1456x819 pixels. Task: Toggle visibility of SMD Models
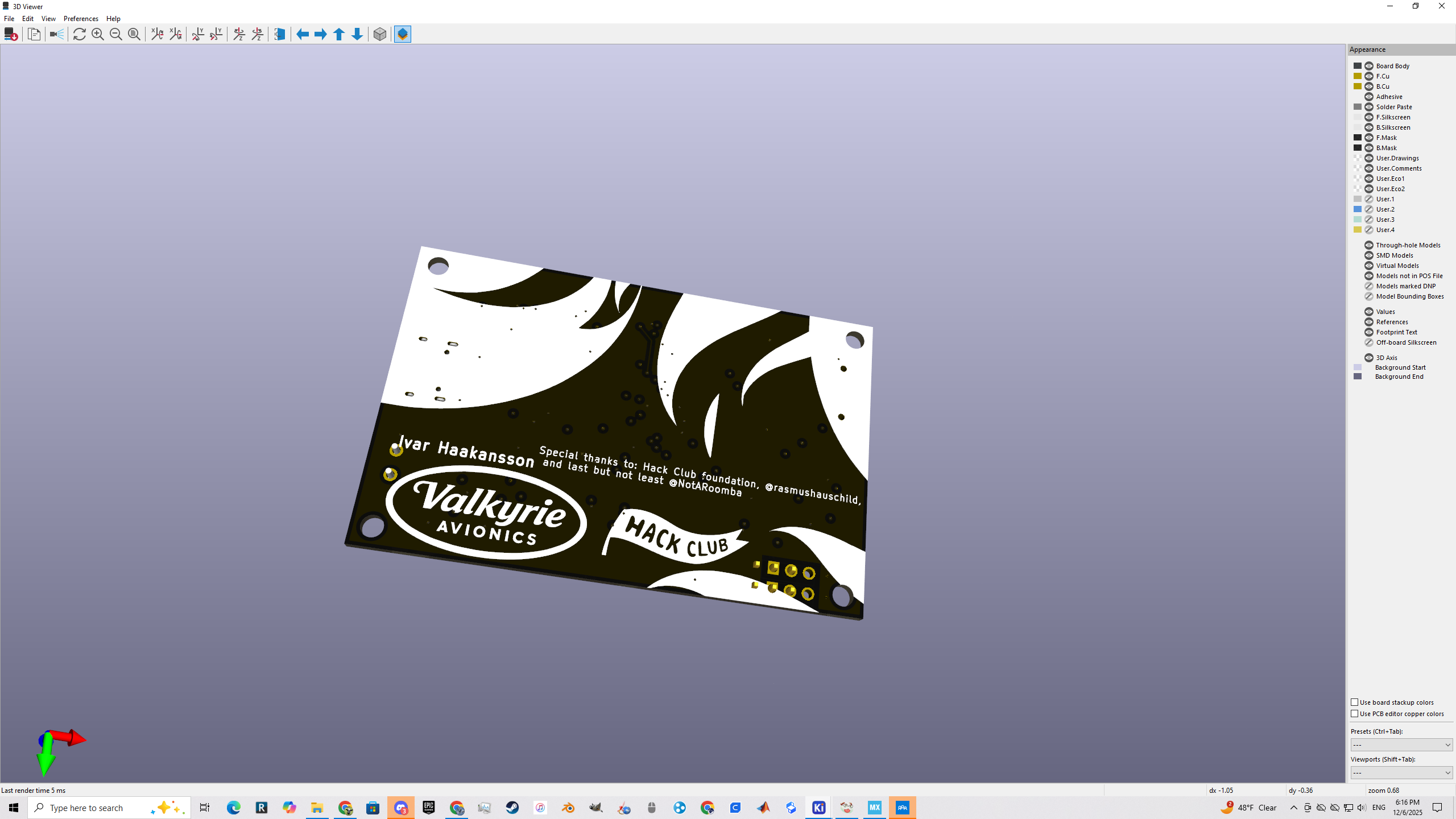[1369, 255]
